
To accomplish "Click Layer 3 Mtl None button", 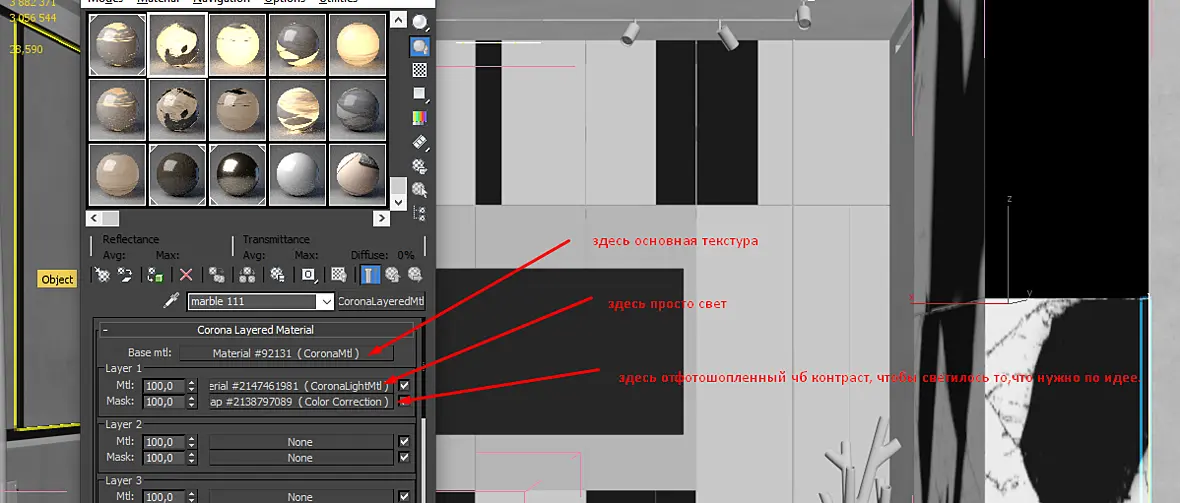I will 301,497.
